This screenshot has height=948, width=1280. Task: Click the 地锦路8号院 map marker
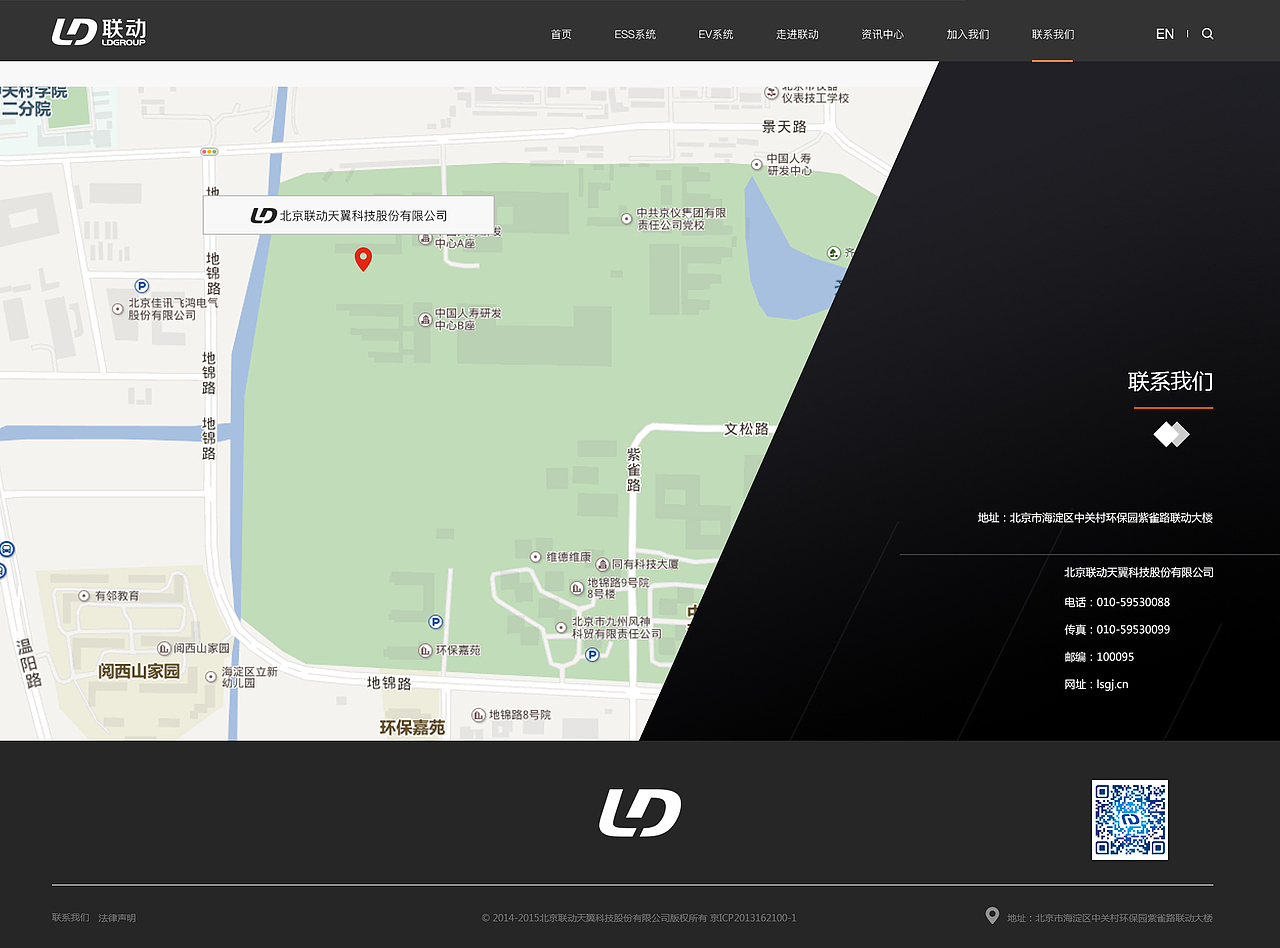click(x=479, y=715)
